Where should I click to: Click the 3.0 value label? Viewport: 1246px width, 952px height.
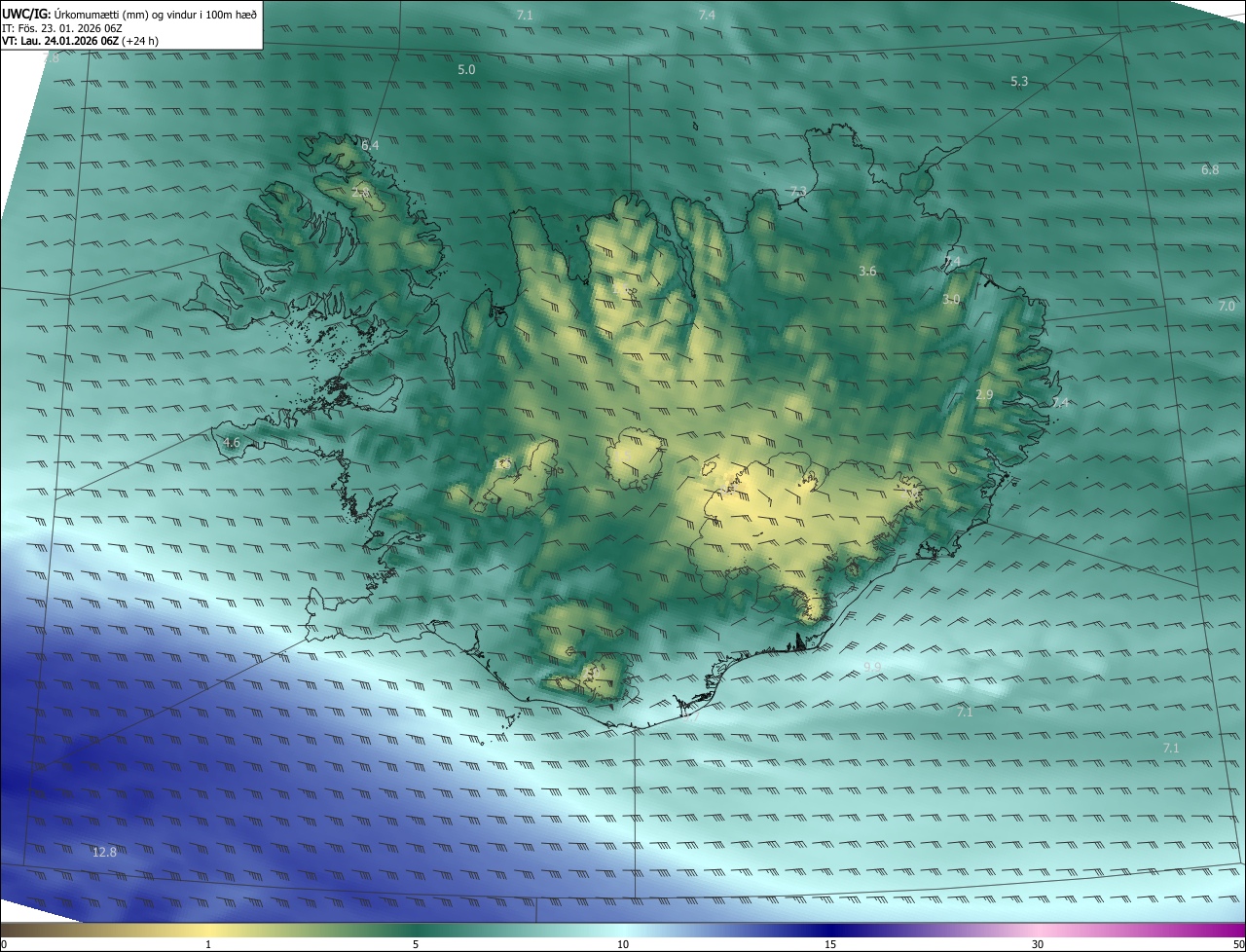tap(951, 300)
